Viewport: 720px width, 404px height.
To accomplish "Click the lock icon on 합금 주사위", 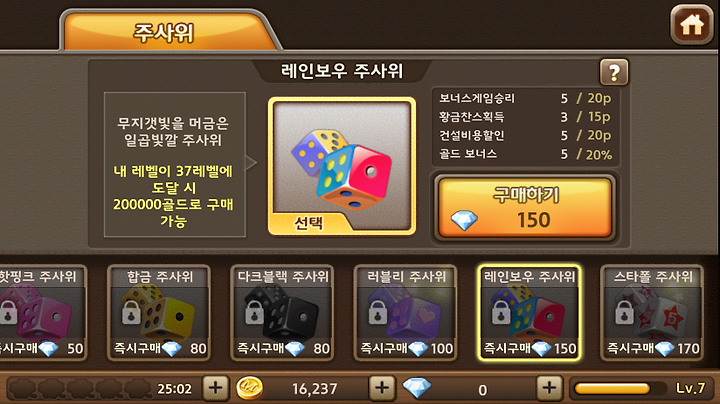I will [x=131, y=312].
